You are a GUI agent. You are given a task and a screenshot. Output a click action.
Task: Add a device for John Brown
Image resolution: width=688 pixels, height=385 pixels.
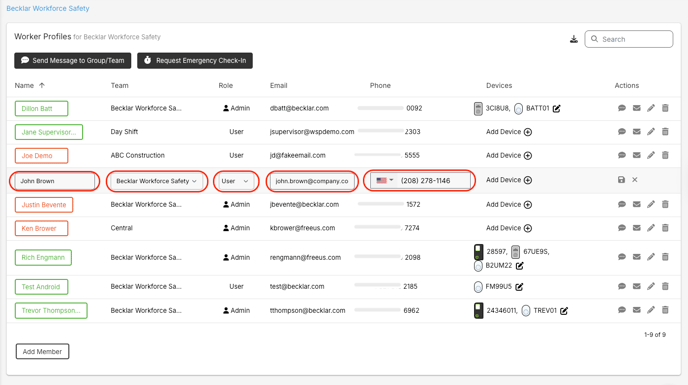pyautogui.click(x=509, y=180)
